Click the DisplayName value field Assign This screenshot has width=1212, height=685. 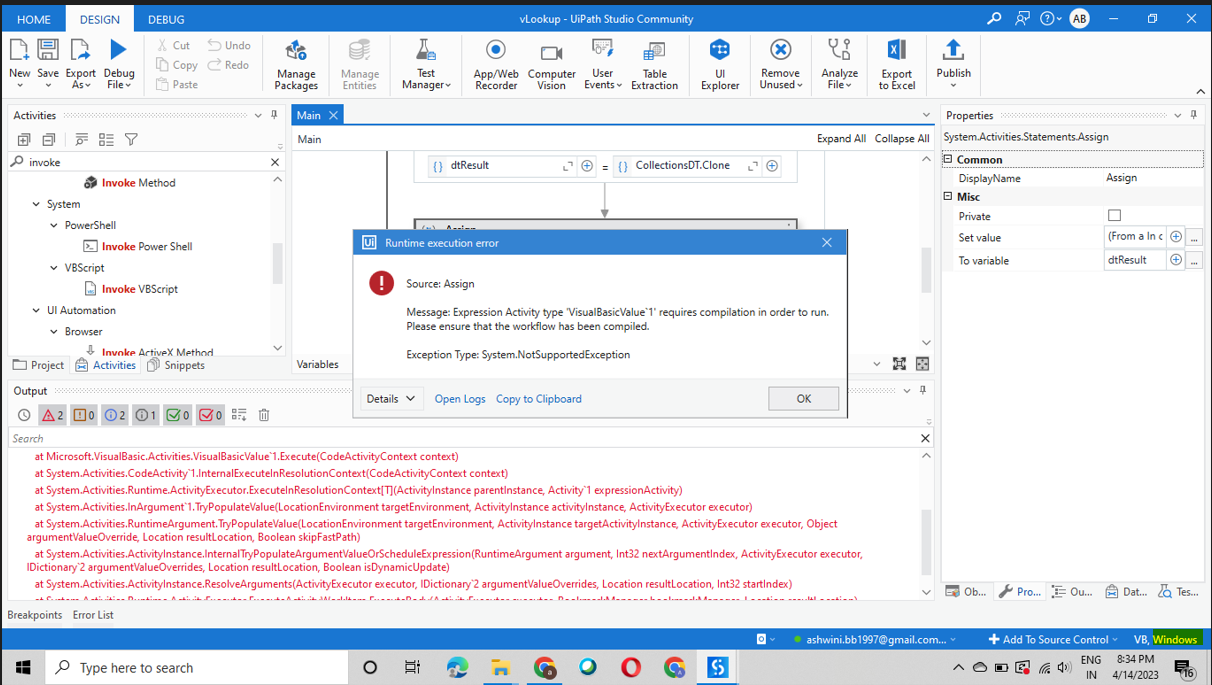pos(1153,178)
